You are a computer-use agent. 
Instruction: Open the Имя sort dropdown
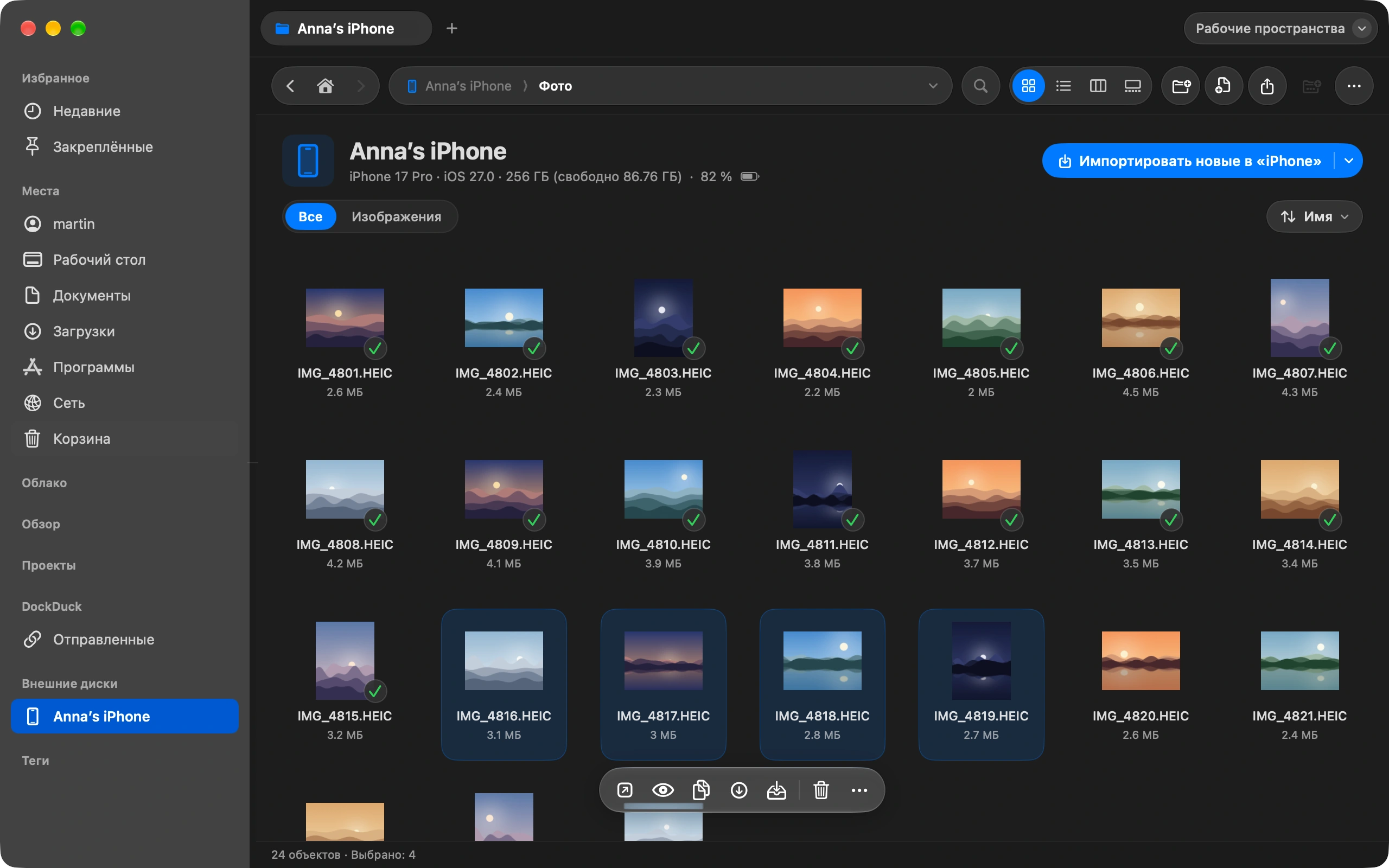coord(1314,216)
